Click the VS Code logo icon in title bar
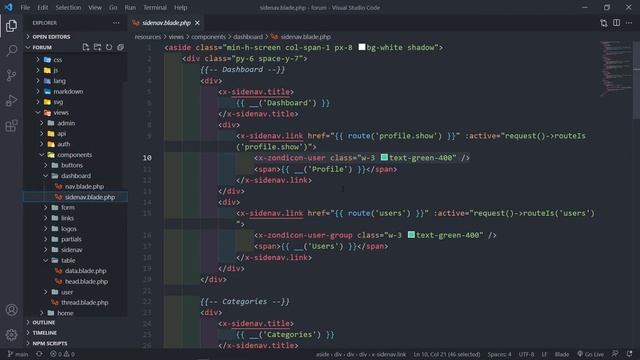Screen dimensions: 640x360 (8, 7)
